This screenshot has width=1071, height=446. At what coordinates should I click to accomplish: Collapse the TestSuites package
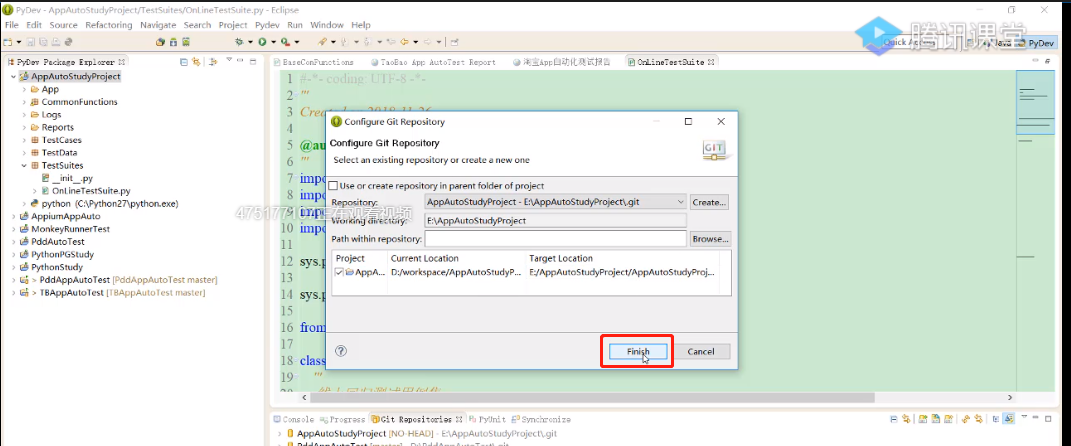click(25, 165)
